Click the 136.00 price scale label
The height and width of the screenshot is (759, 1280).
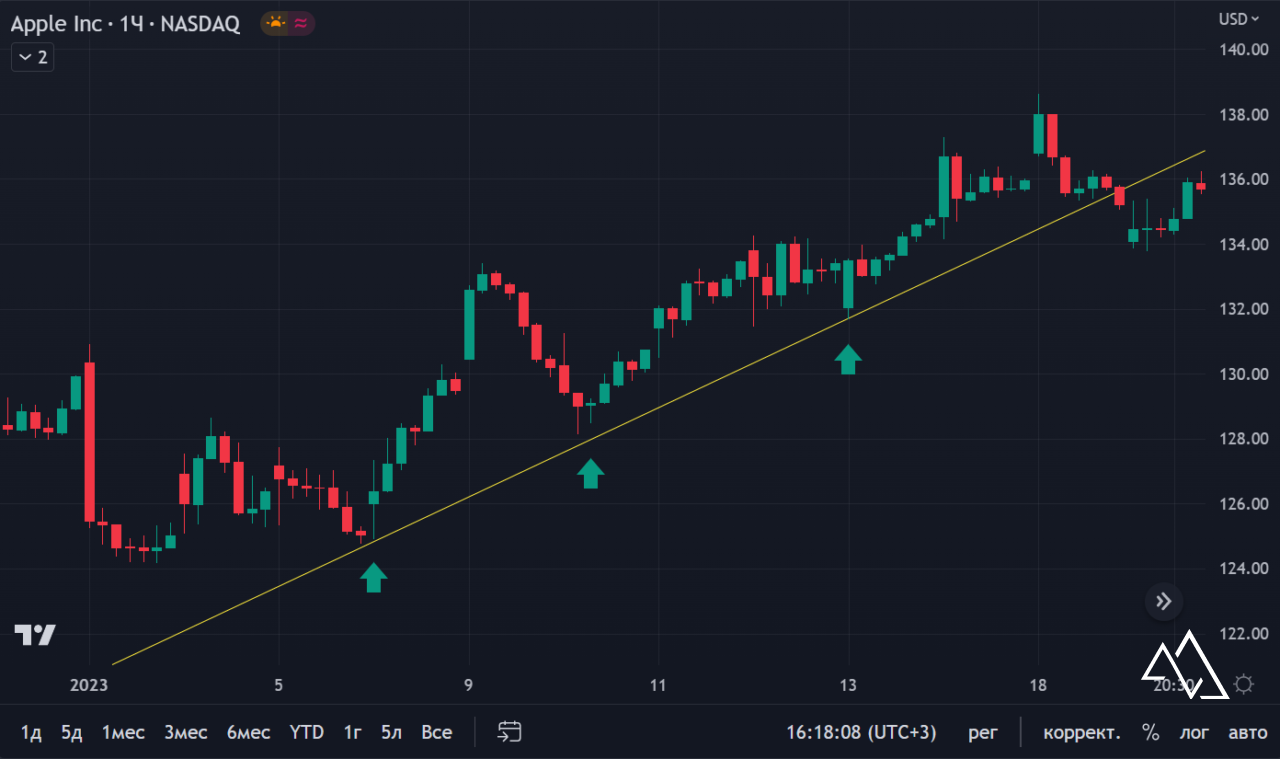(1243, 180)
